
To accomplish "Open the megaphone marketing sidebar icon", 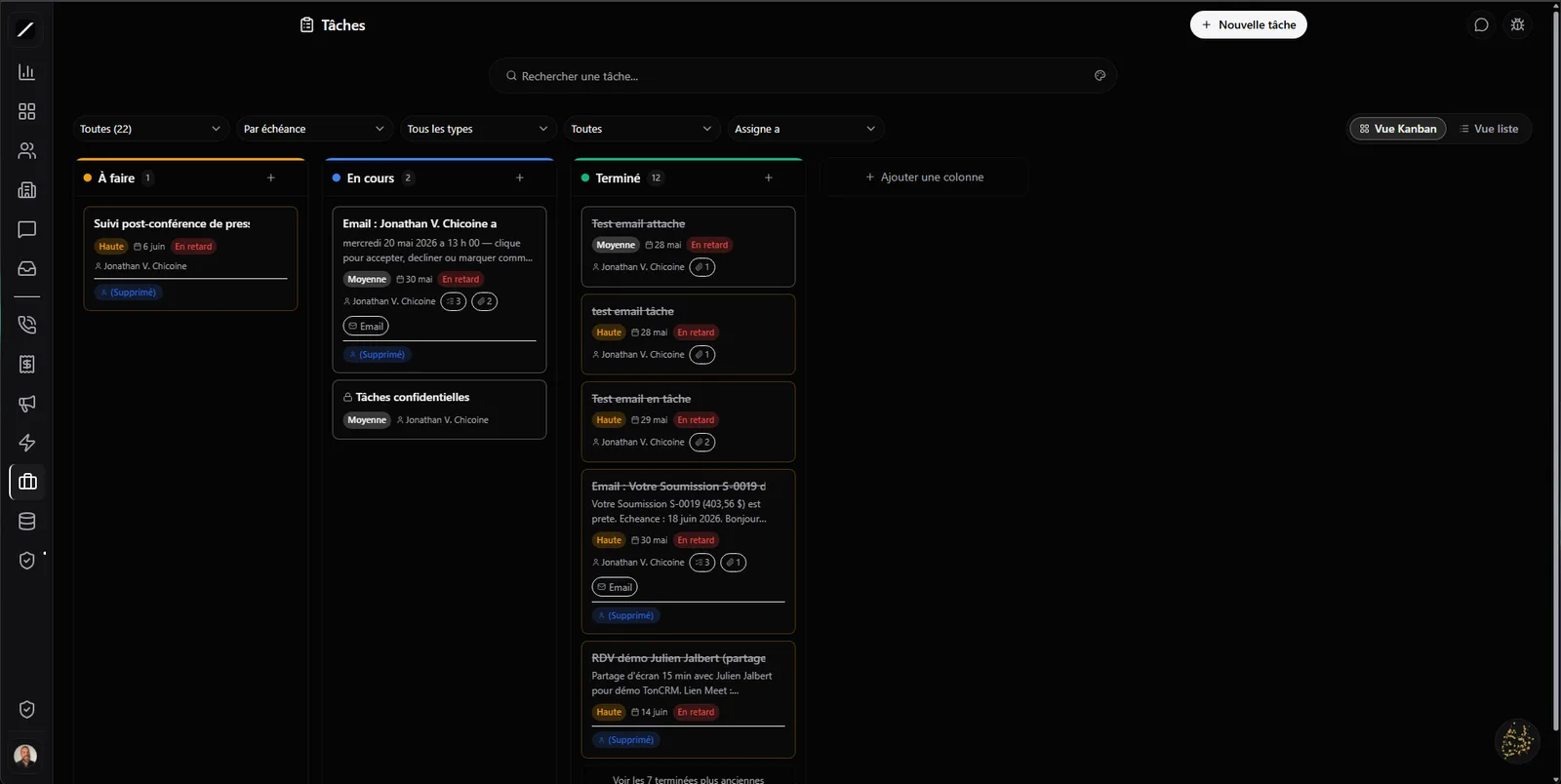I will point(26,404).
